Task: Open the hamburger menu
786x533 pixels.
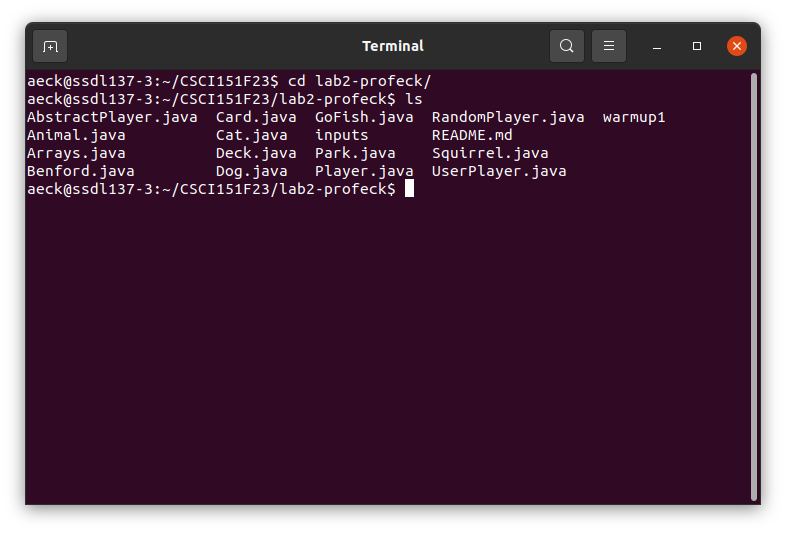Action: click(x=609, y=46)
